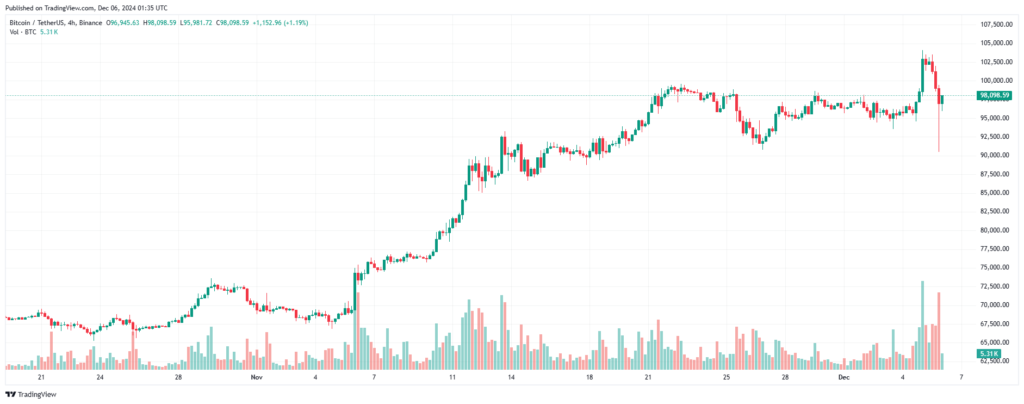Click the 25 date label on the time axis
Viewport: 1024px width, 404px height.
coord(726,378)
